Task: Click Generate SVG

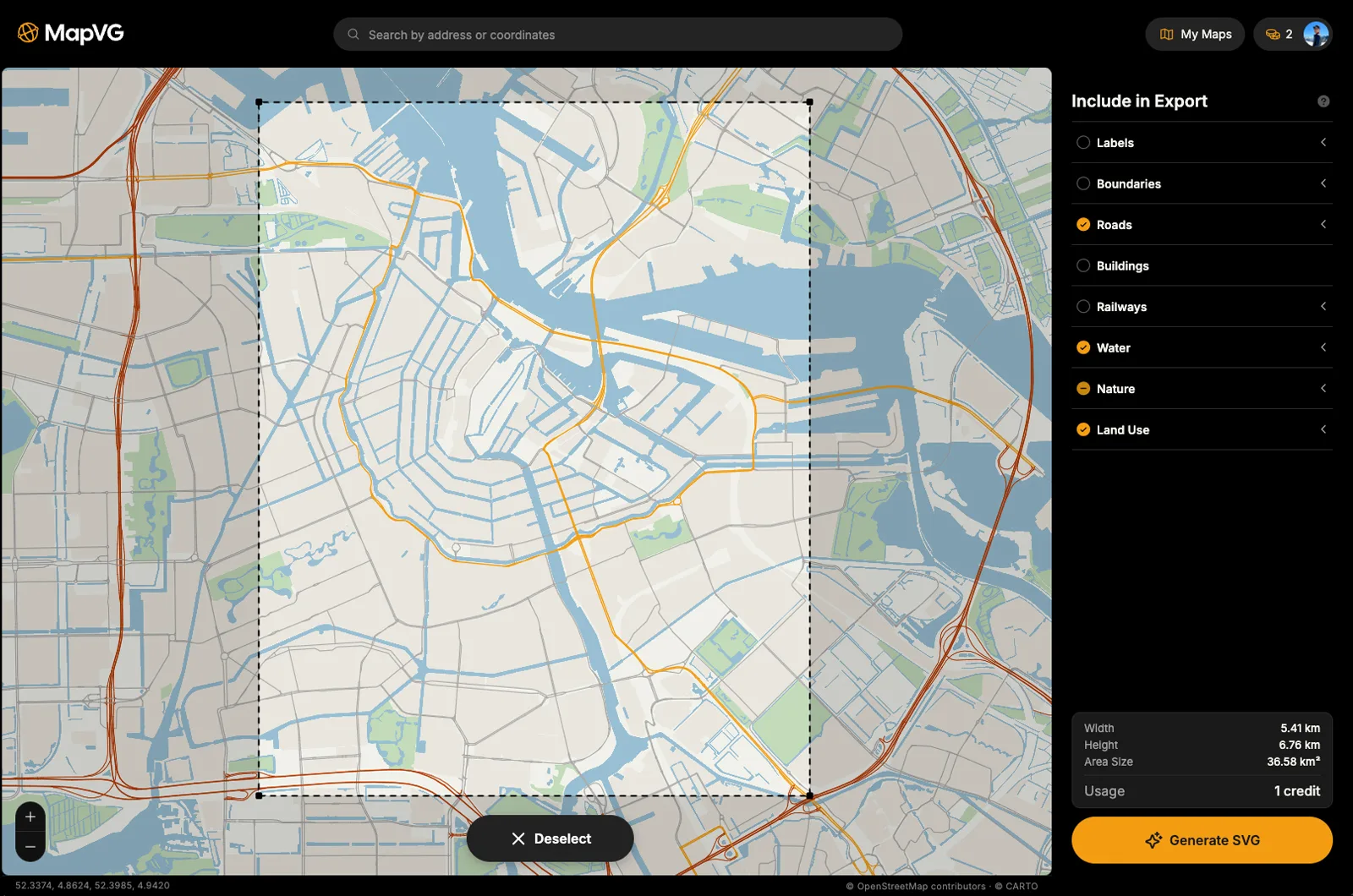Action: [x=1202, y=840]
